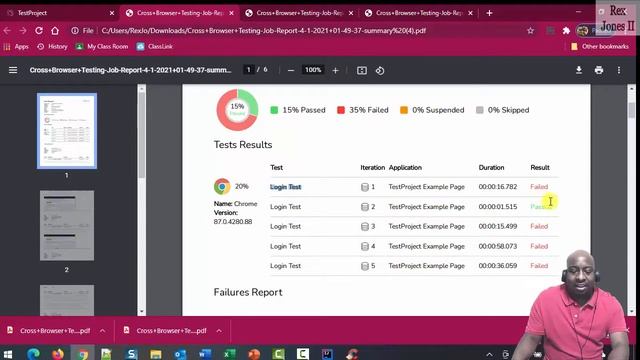Expand first downloaded PDF options chevron

102,331
